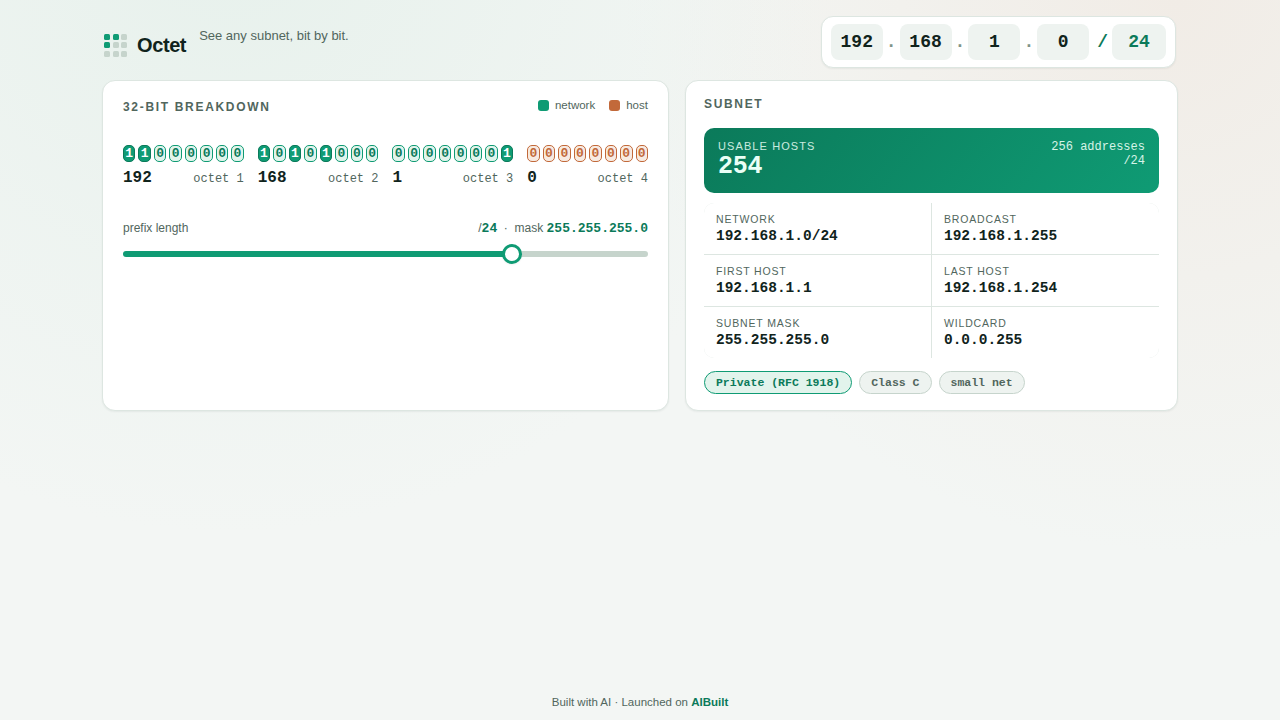Toggle the first bit of octet 3
The width and height of the screenshot is (1280, 720).
point(399,153)
